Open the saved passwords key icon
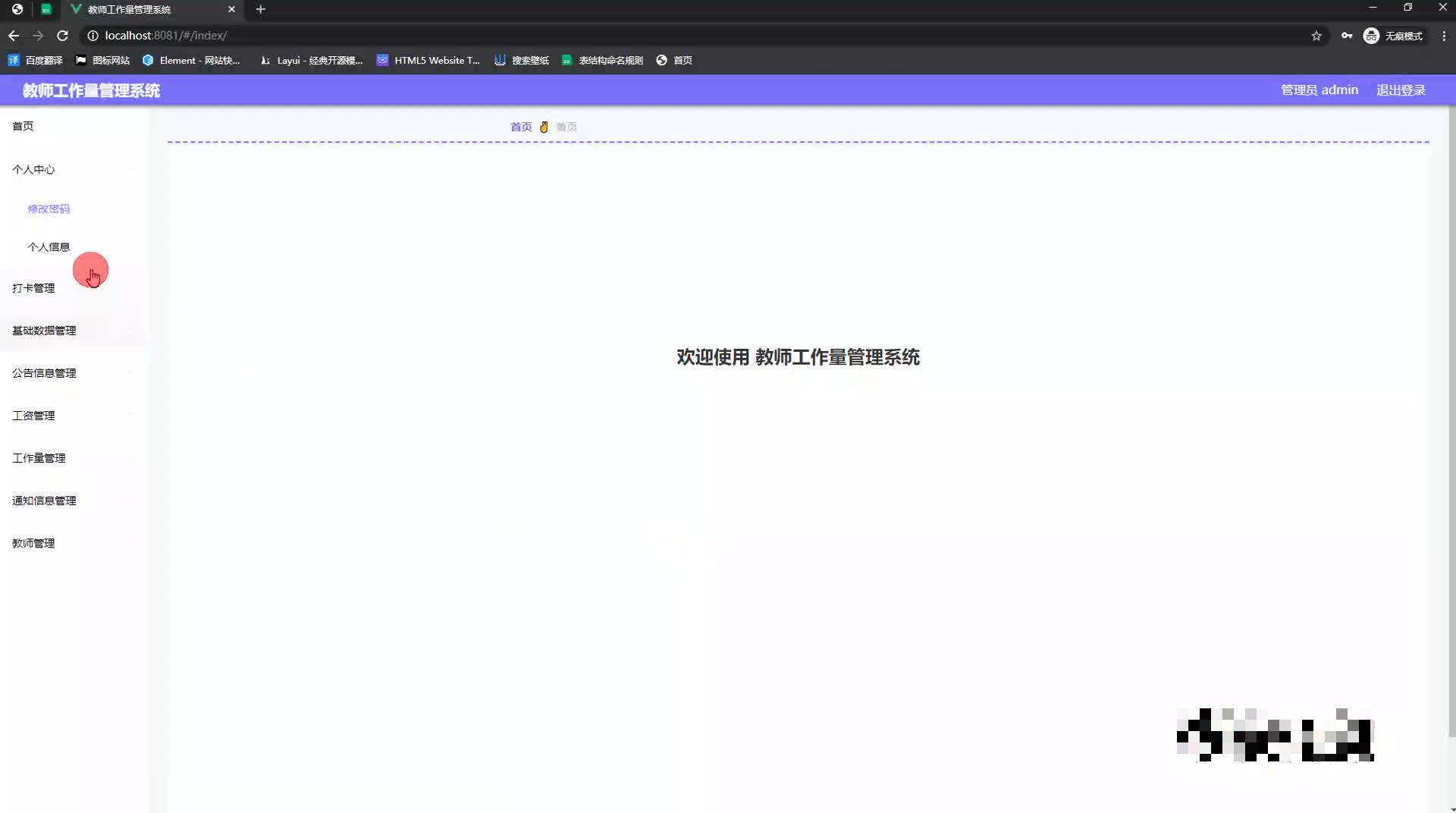The height and width of the screenshot is (813, 1456). pyautogui.click(x=1347, y=36)
